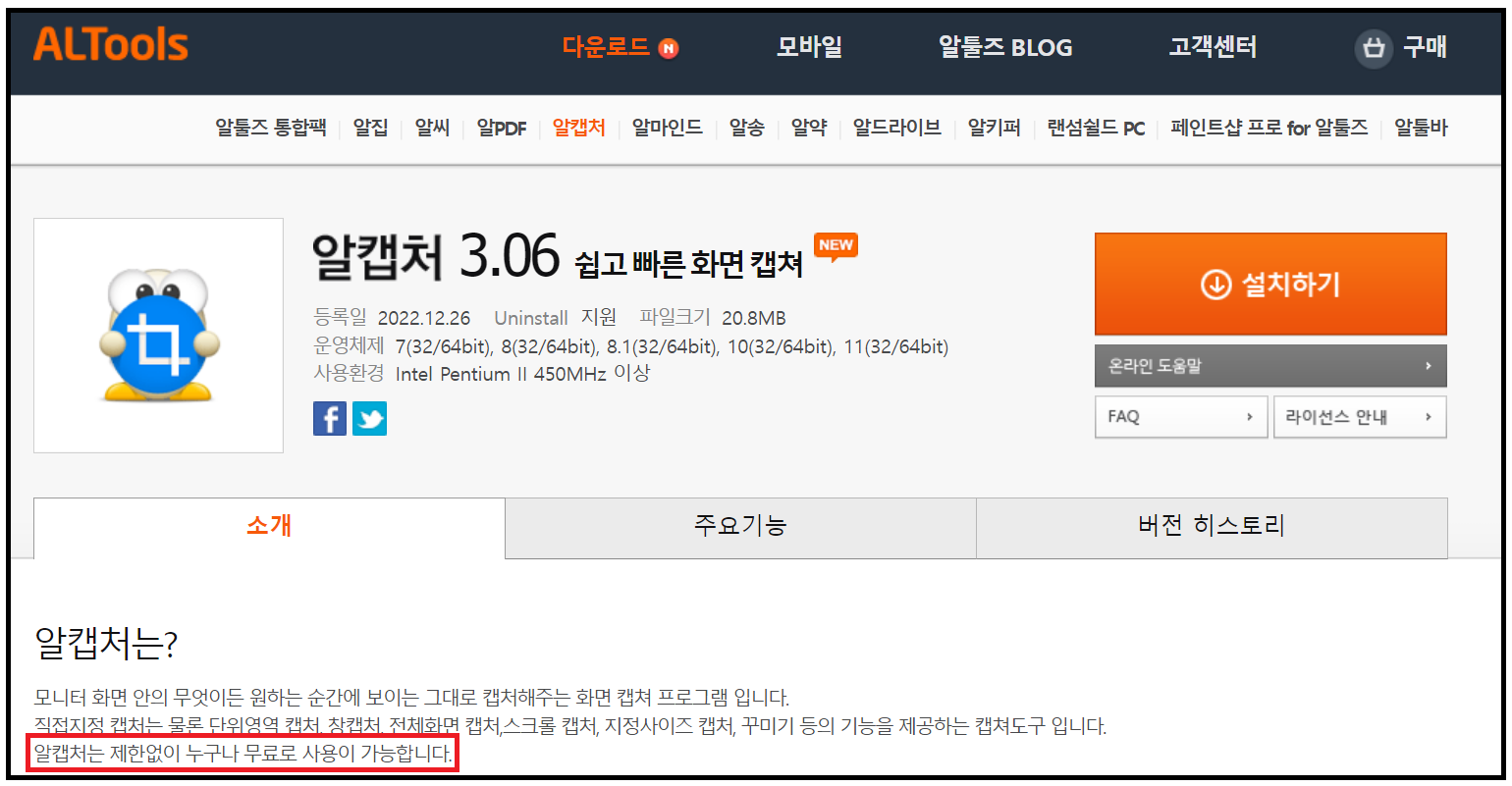Viewport: 1512px width, 786px height.
Task: Select 알툴즈 통합팩 in product bar
Action: click(x=271, y=128)
